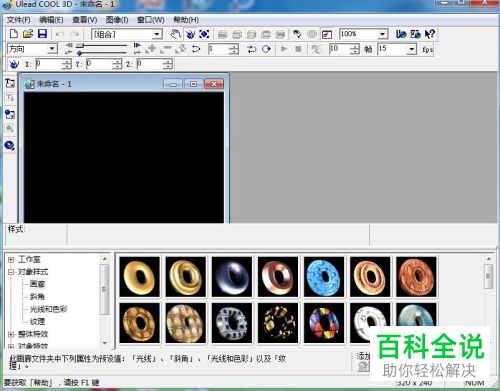Image resolution: width=500 pixels, height=391 pixels.
Task: Click the icon between Ulead logo and help
Action: [415, 34]
